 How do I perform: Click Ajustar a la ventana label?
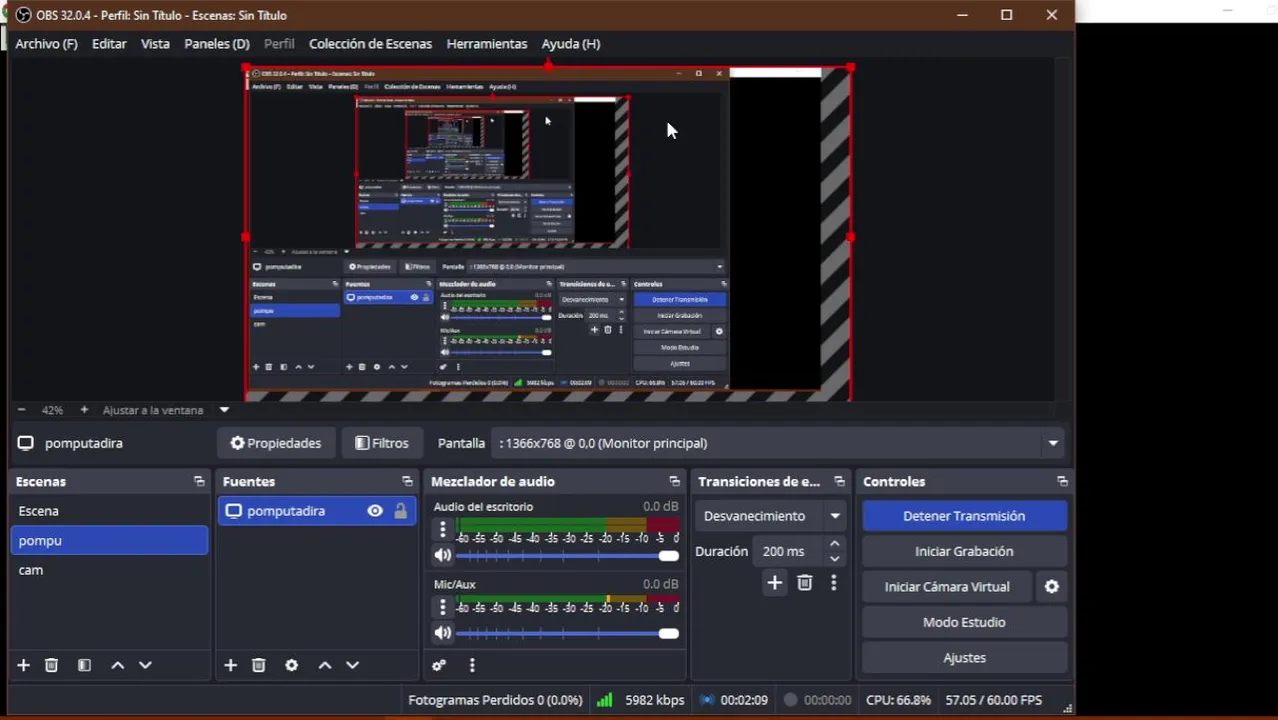[x=152, y=410]
